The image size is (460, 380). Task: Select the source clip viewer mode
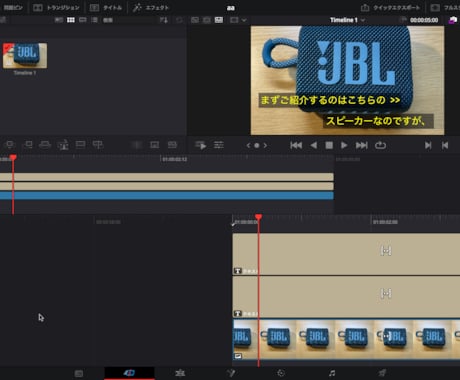[x=195, y=20]
